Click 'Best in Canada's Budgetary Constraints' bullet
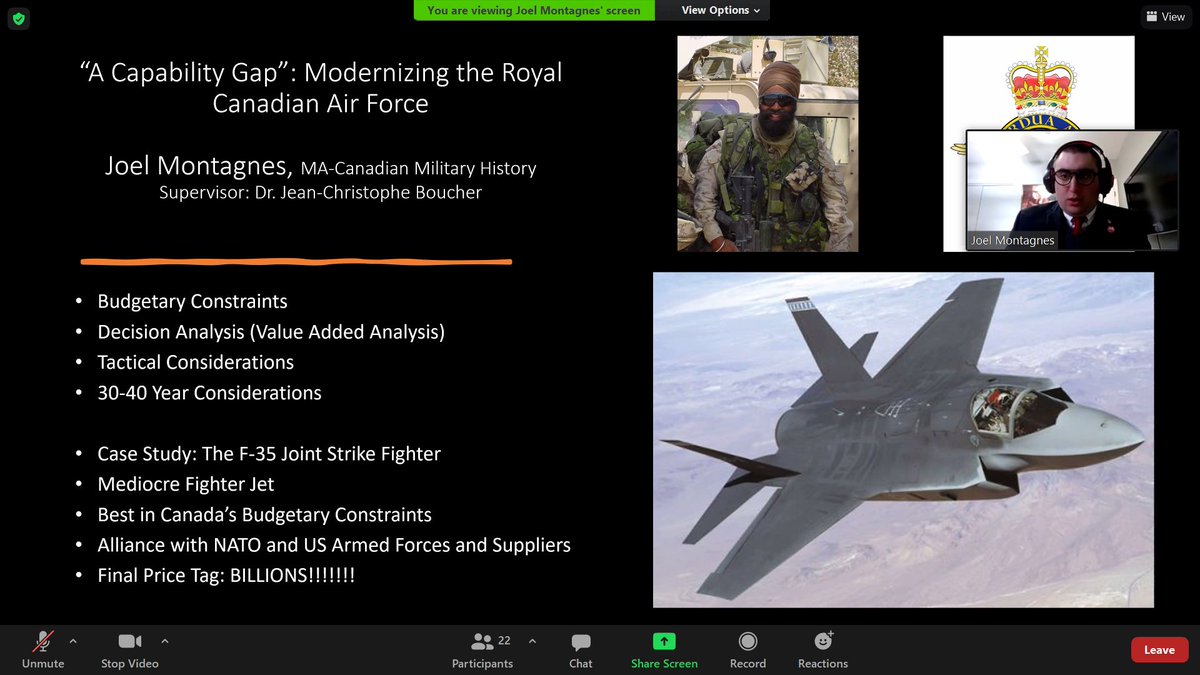This screenshot has width=1200, height=675. pyautogui.click(x=264, y=515)
